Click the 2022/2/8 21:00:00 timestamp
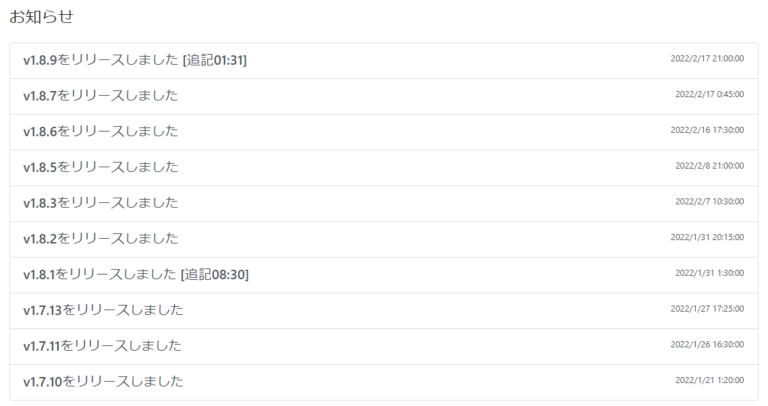 (x=709, y=166)
